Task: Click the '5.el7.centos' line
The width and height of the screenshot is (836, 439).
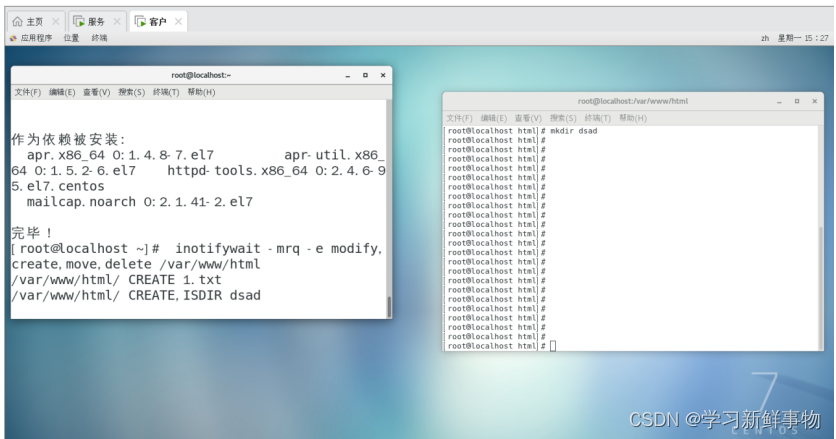Action: coord(58,187)
